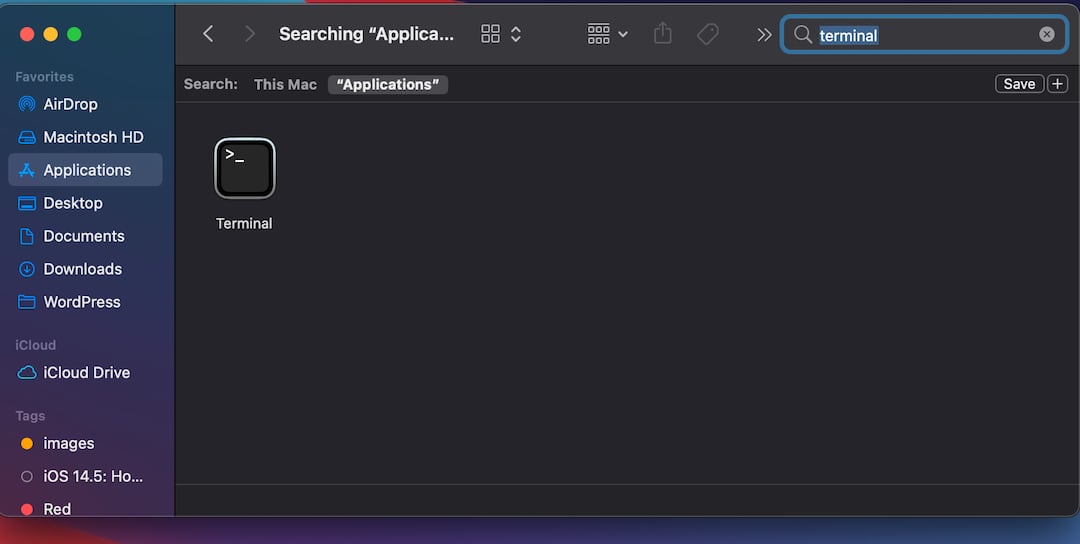Open AirDrop in the sidebar

[x=70, y=104]
